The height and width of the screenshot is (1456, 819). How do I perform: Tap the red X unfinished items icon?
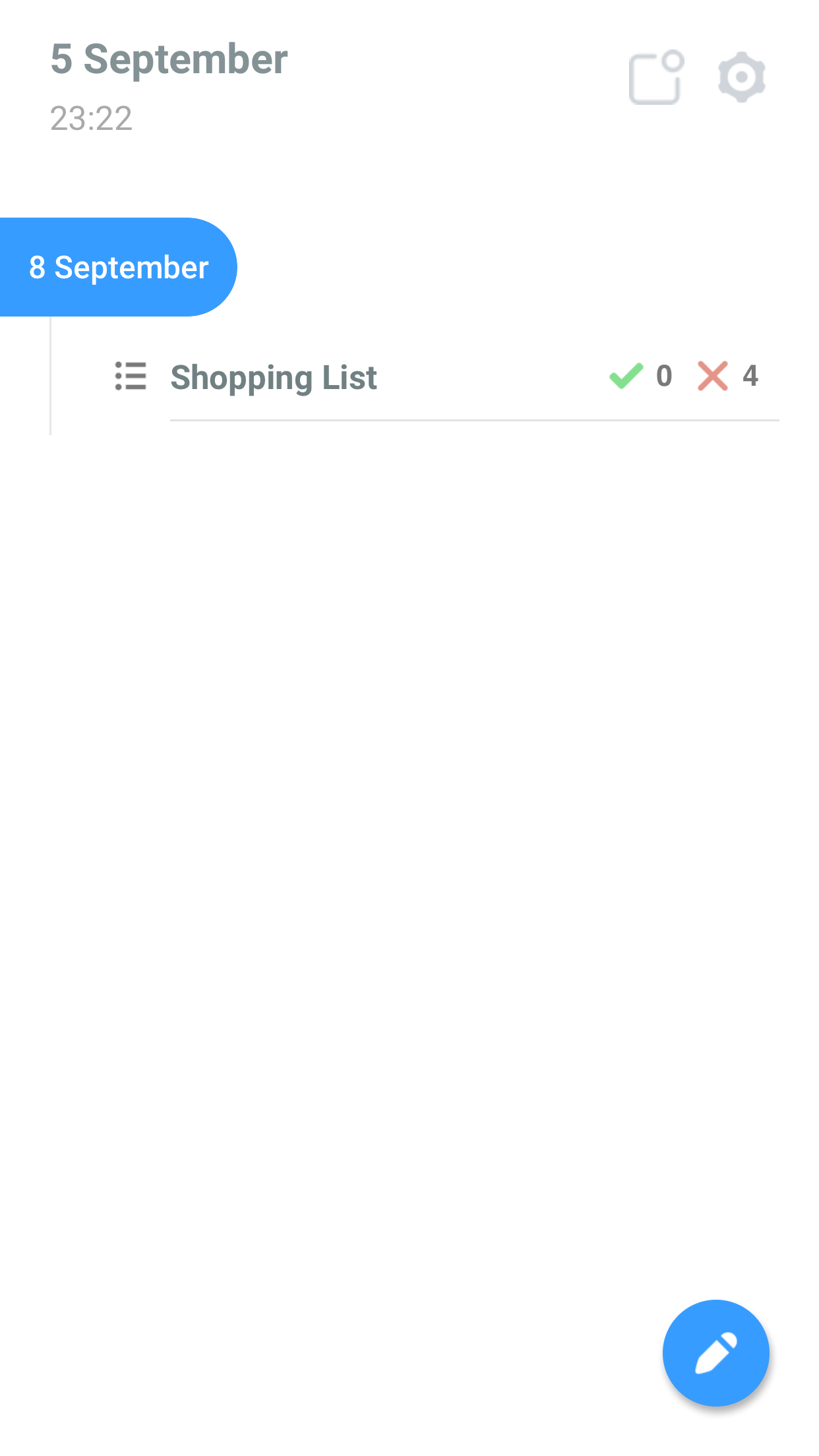(x=713, y=376)
